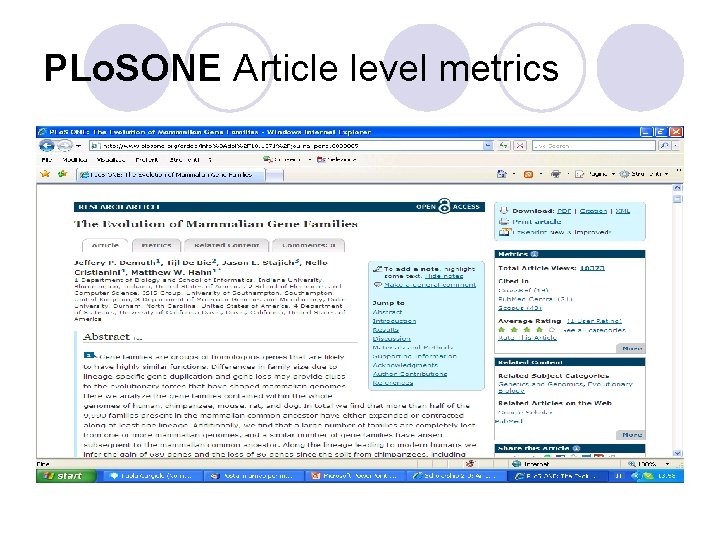The height and width of the screenshot is (540, 720).
Task: Click the empty fifth rating star
Action: tap(552, 330)
